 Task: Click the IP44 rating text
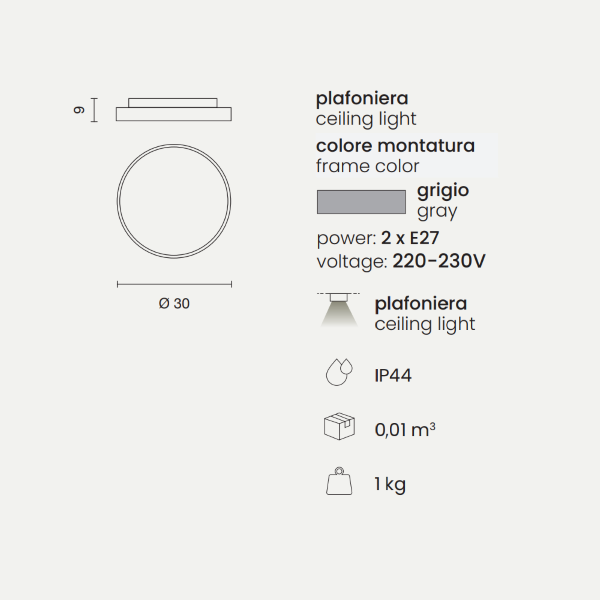[x=393, y=375]
